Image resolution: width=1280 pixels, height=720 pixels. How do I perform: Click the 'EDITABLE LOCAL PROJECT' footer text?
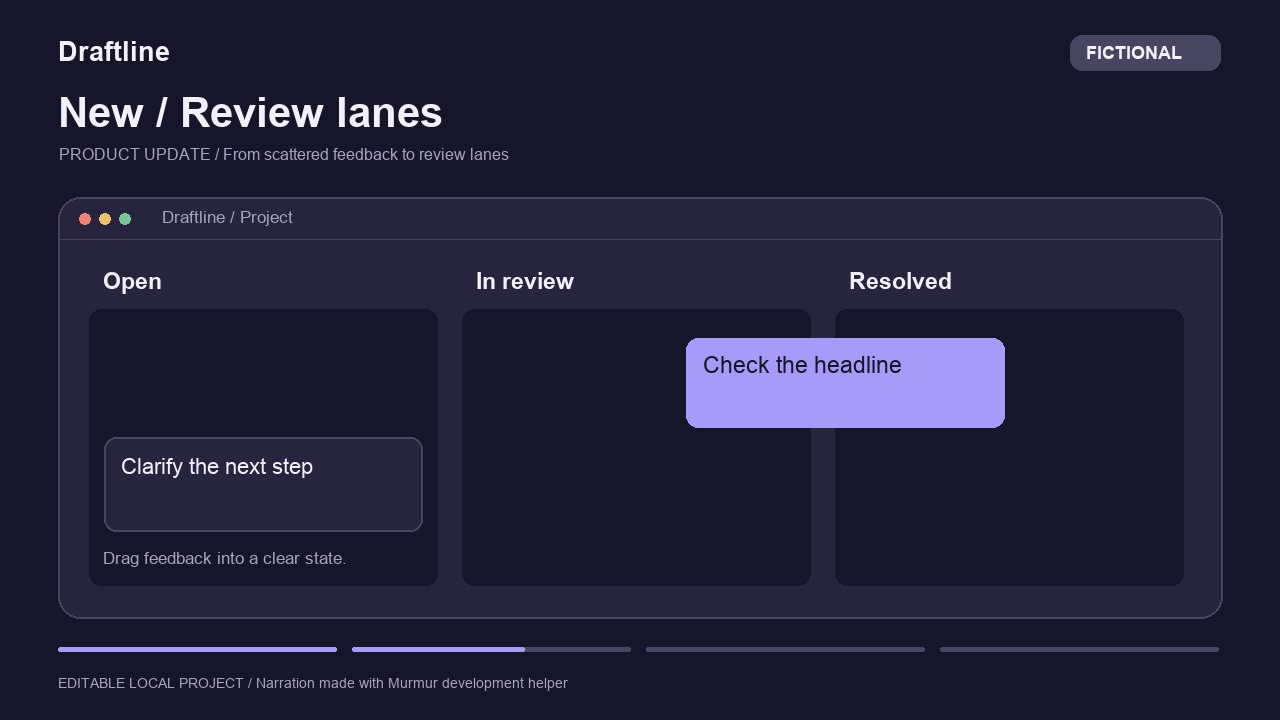pyautogui.click(x=313, y=683)
